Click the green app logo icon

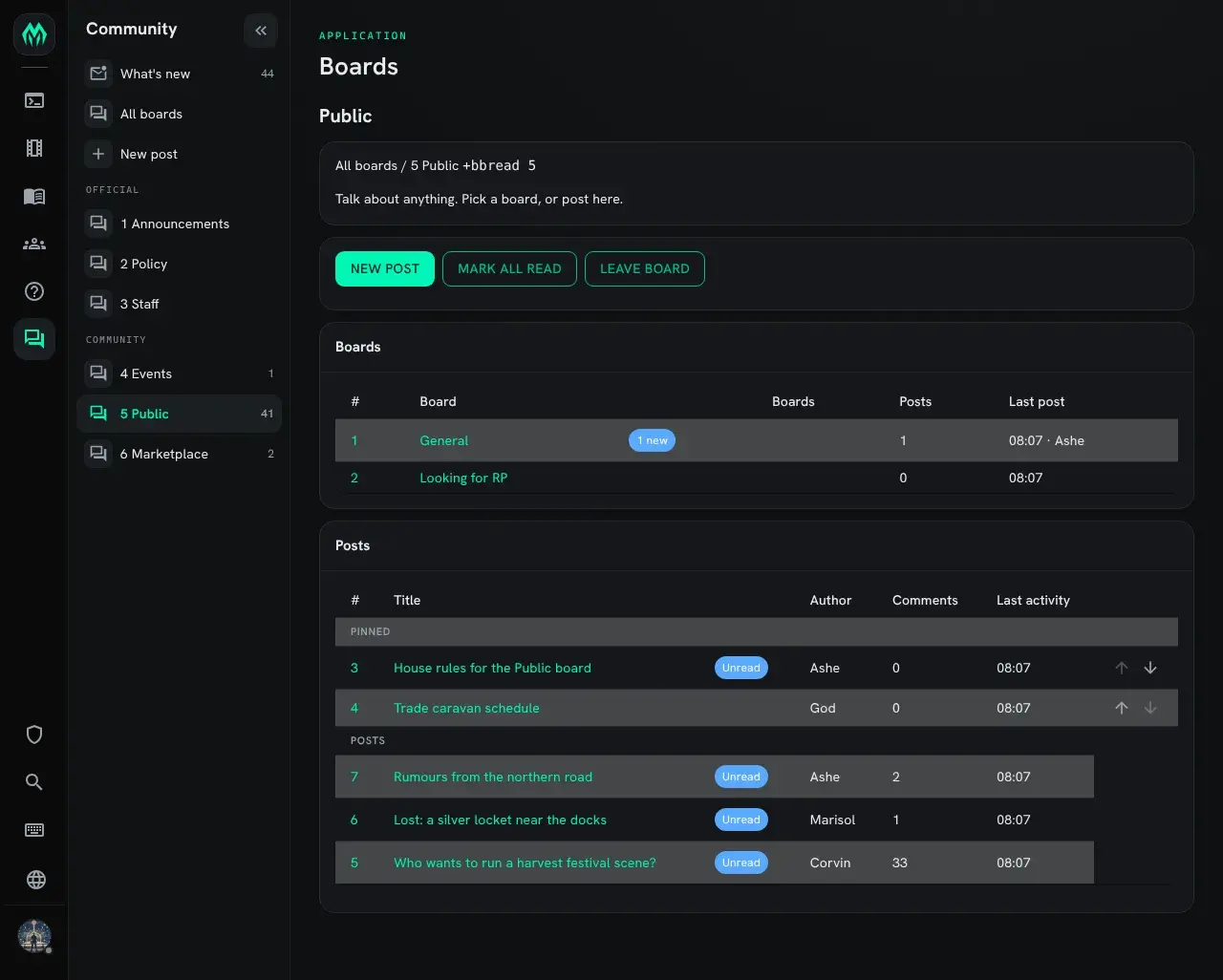click(x=34, y=34)
